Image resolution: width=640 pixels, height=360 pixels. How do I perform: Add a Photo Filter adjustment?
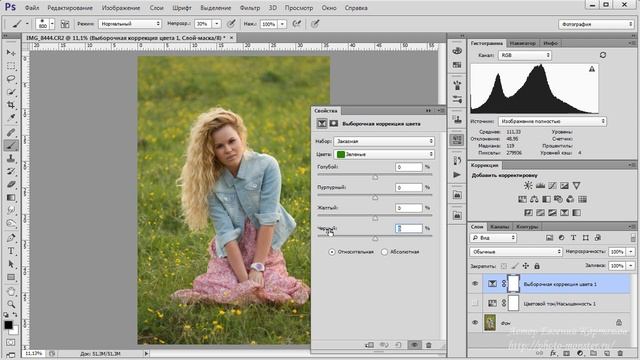(x=558, y=199)
